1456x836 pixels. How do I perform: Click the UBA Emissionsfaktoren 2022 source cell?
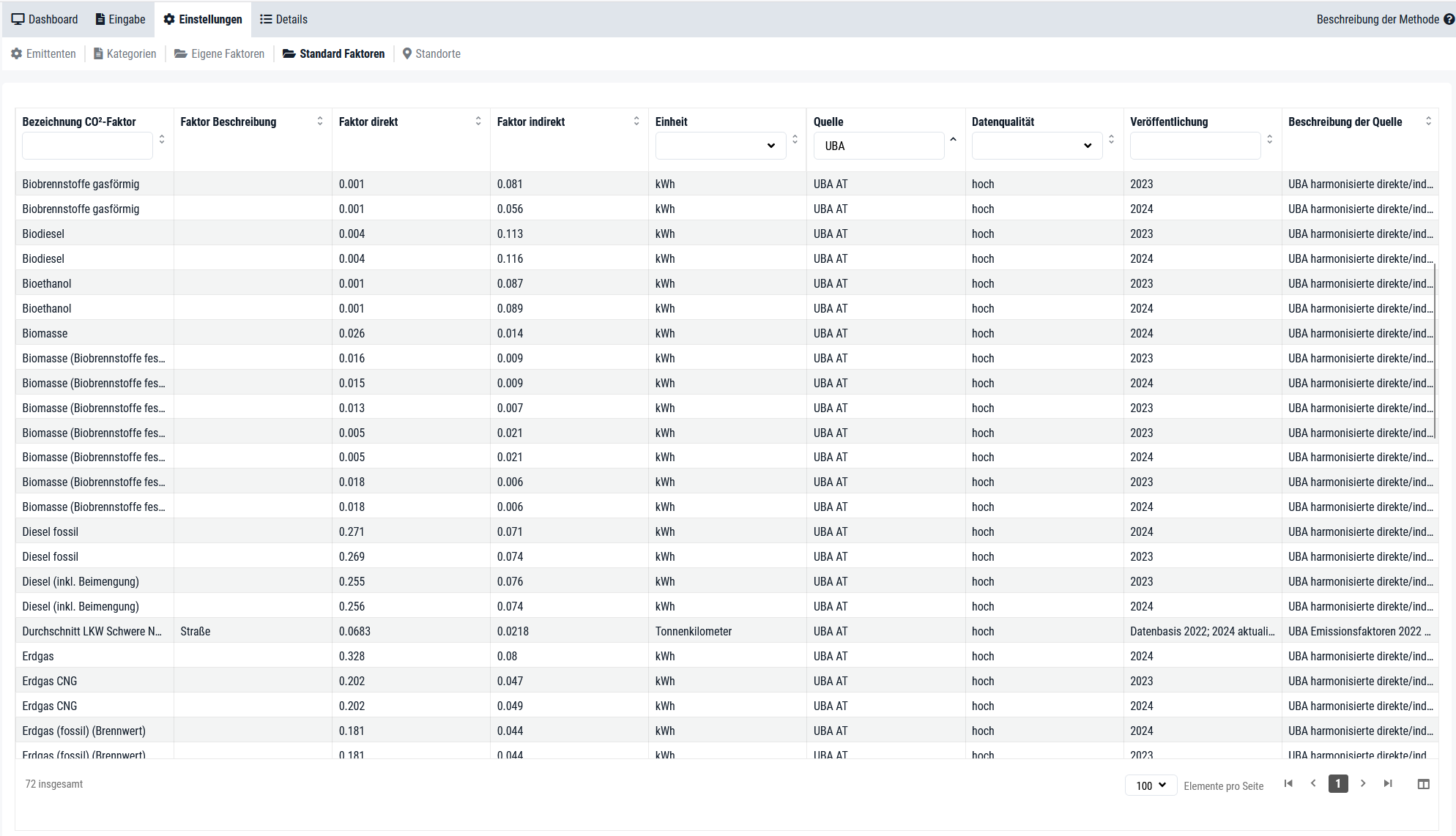(x=1360, y=631)
